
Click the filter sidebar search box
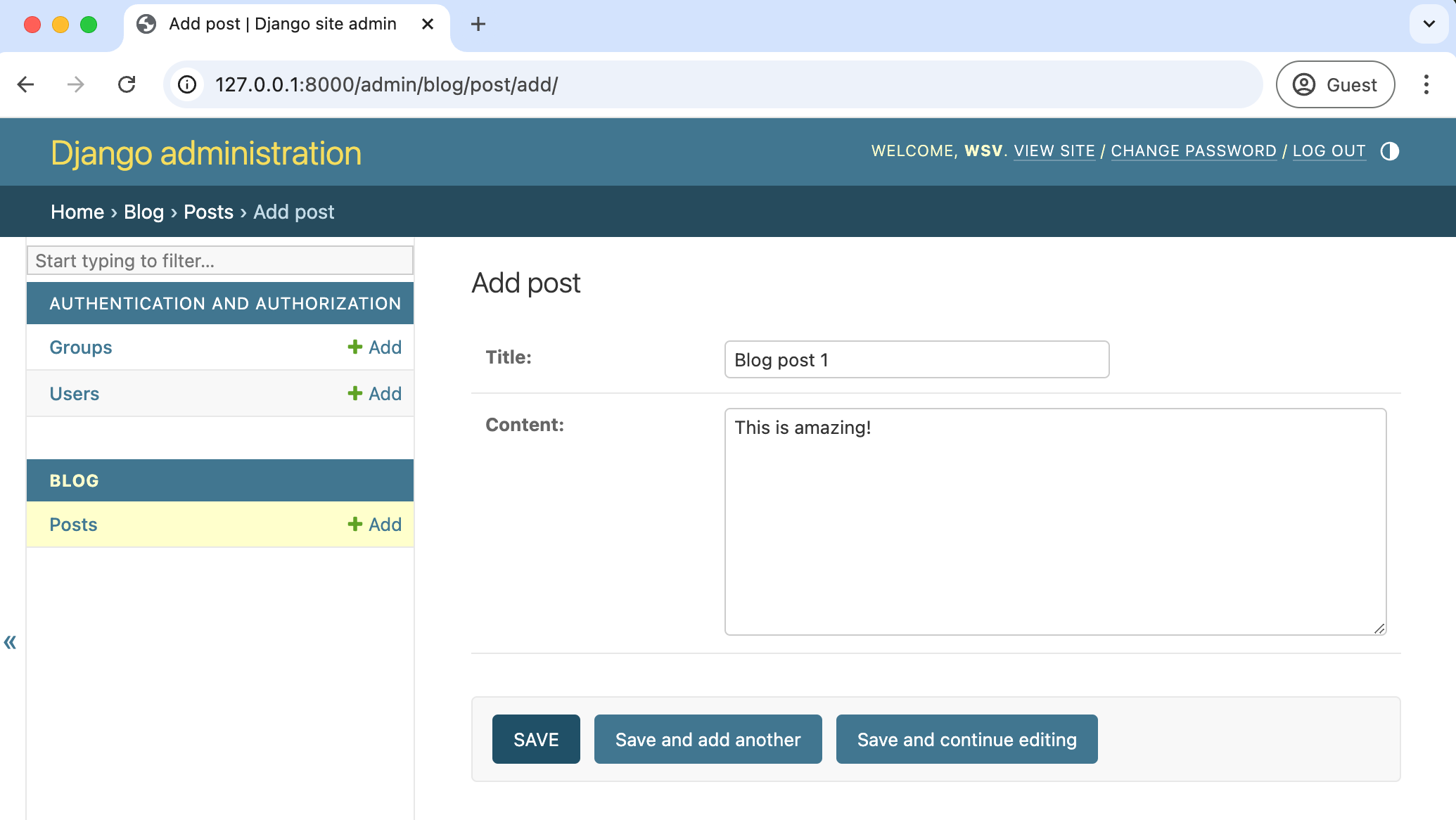[x=219, y=260]
